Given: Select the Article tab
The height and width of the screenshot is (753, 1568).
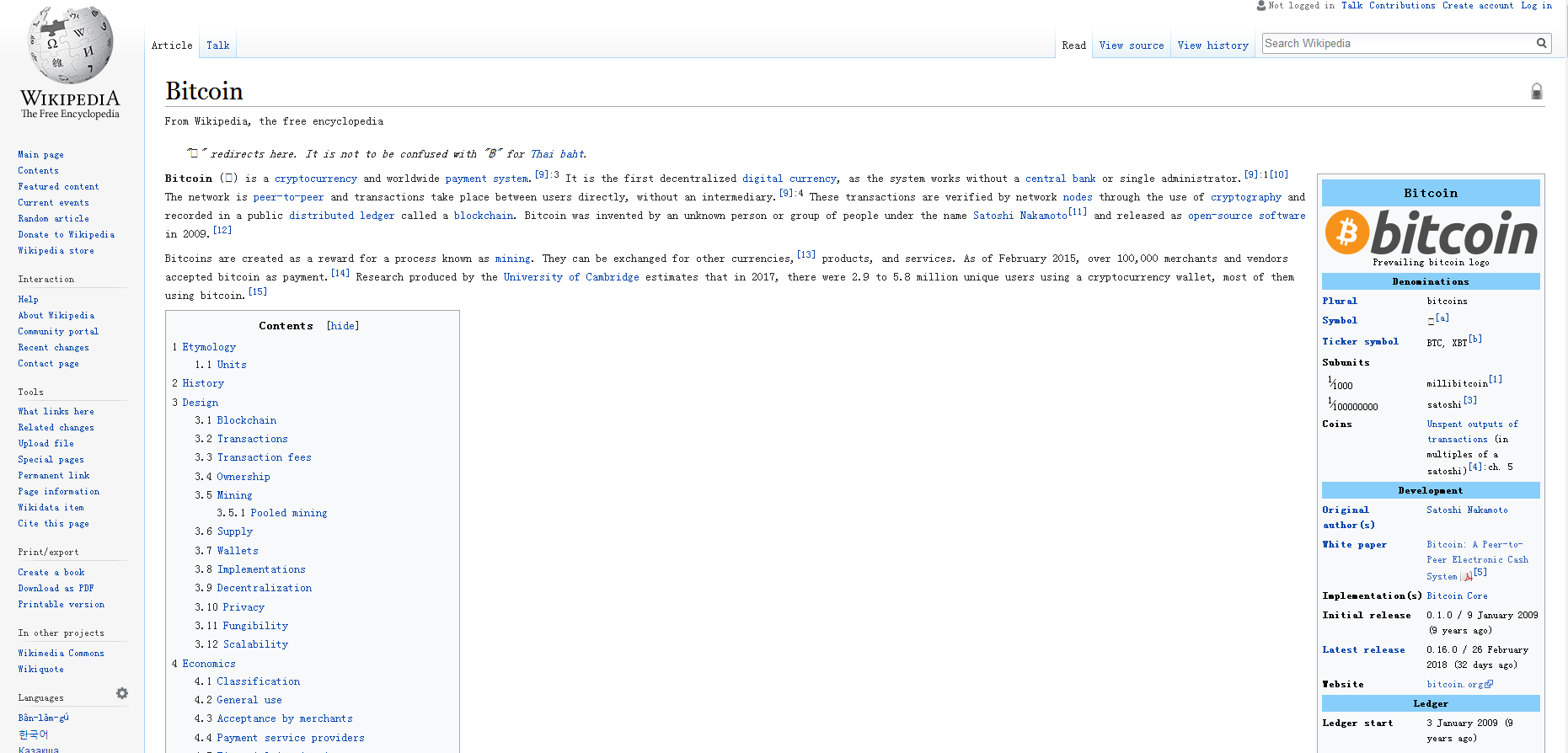Looking at the screenshot, I should click(172, 45).
